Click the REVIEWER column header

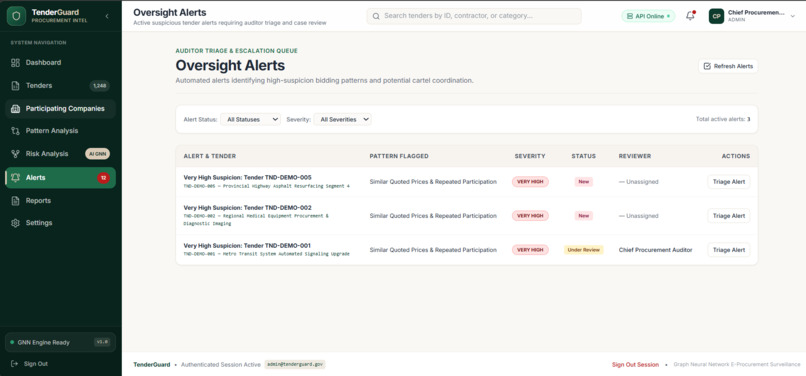click(x=635, y=156)
